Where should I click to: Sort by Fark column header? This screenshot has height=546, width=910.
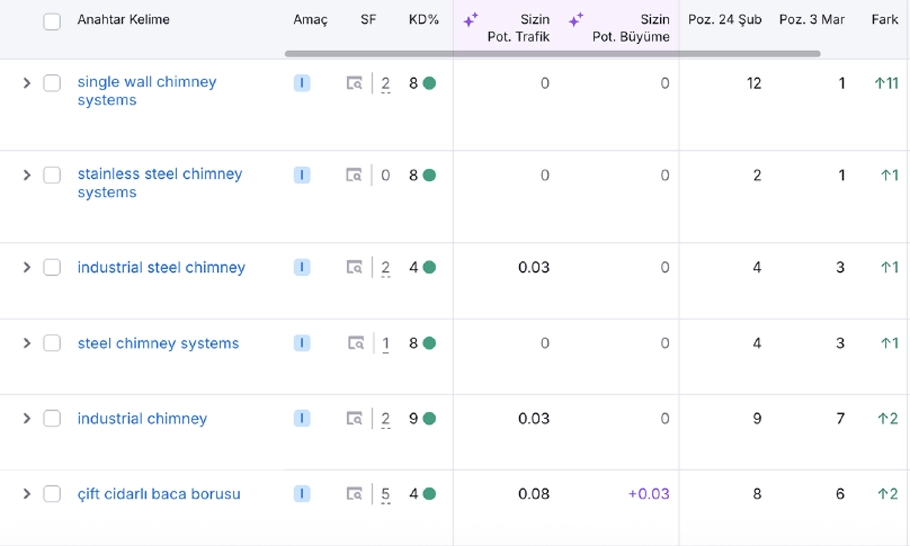coord(884,20)
